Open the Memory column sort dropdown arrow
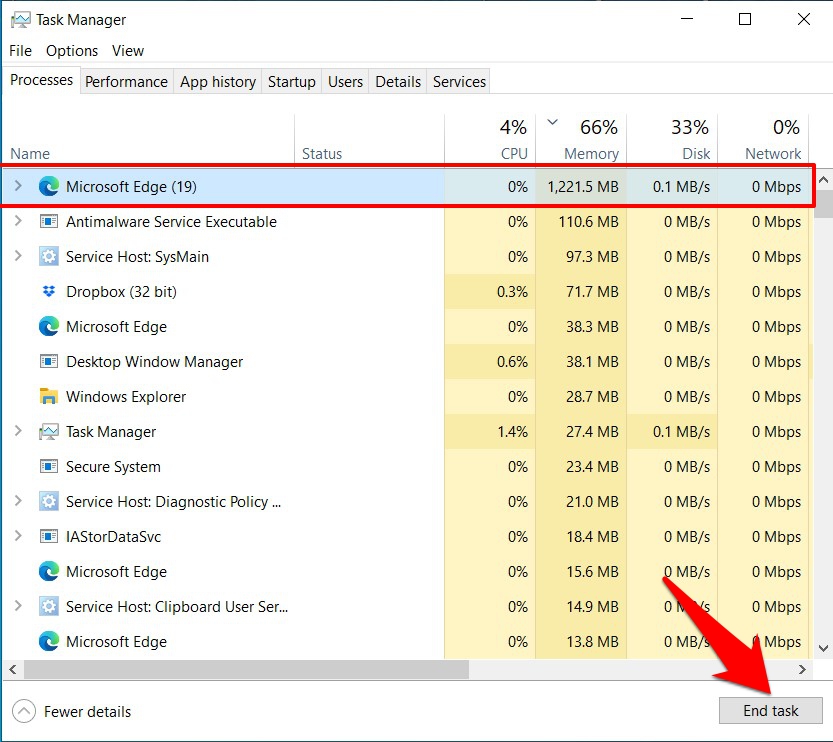Screen dimensions: 833x742 (552, 120)
